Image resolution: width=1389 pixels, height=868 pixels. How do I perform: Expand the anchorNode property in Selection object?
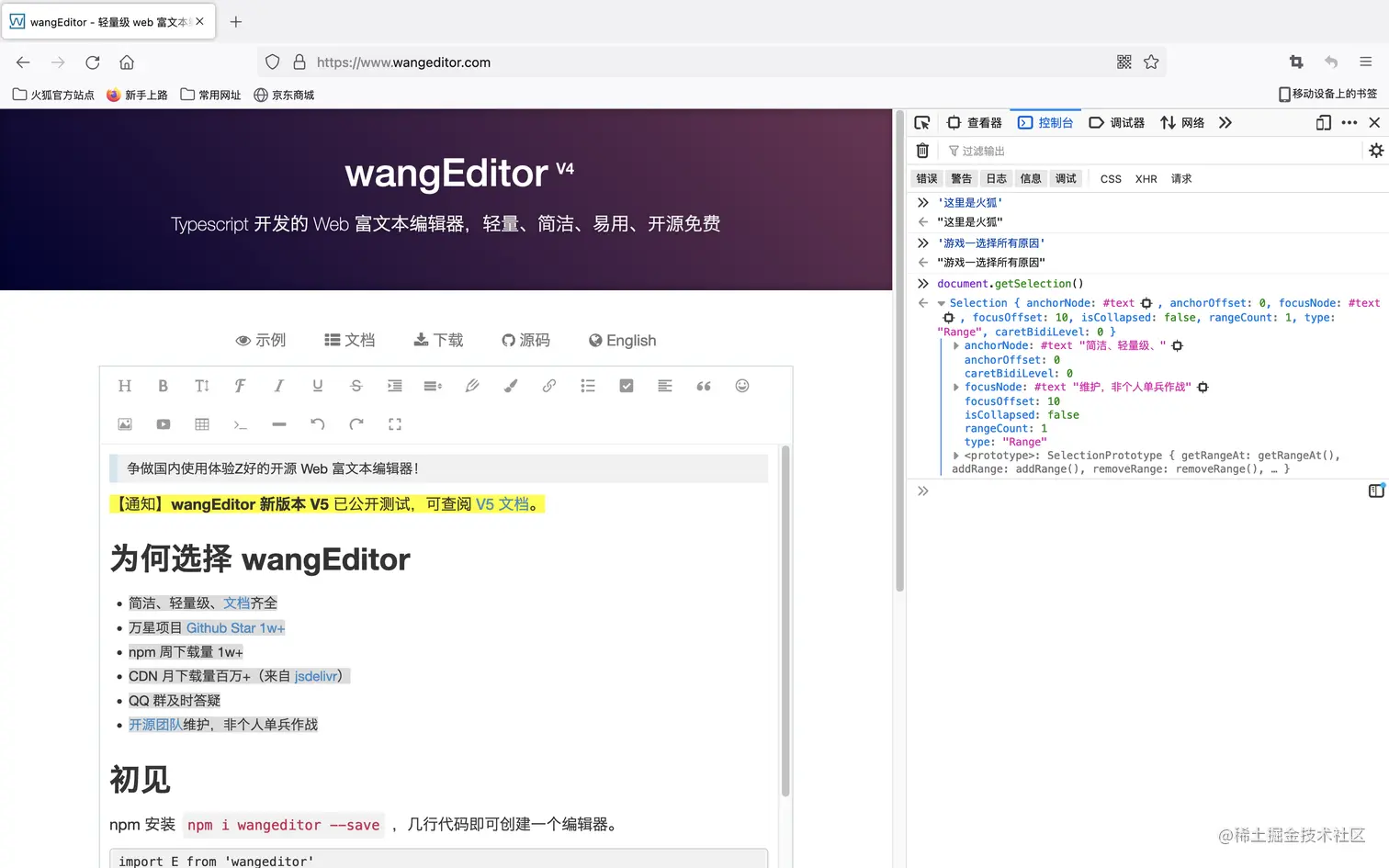pos(956,345)
